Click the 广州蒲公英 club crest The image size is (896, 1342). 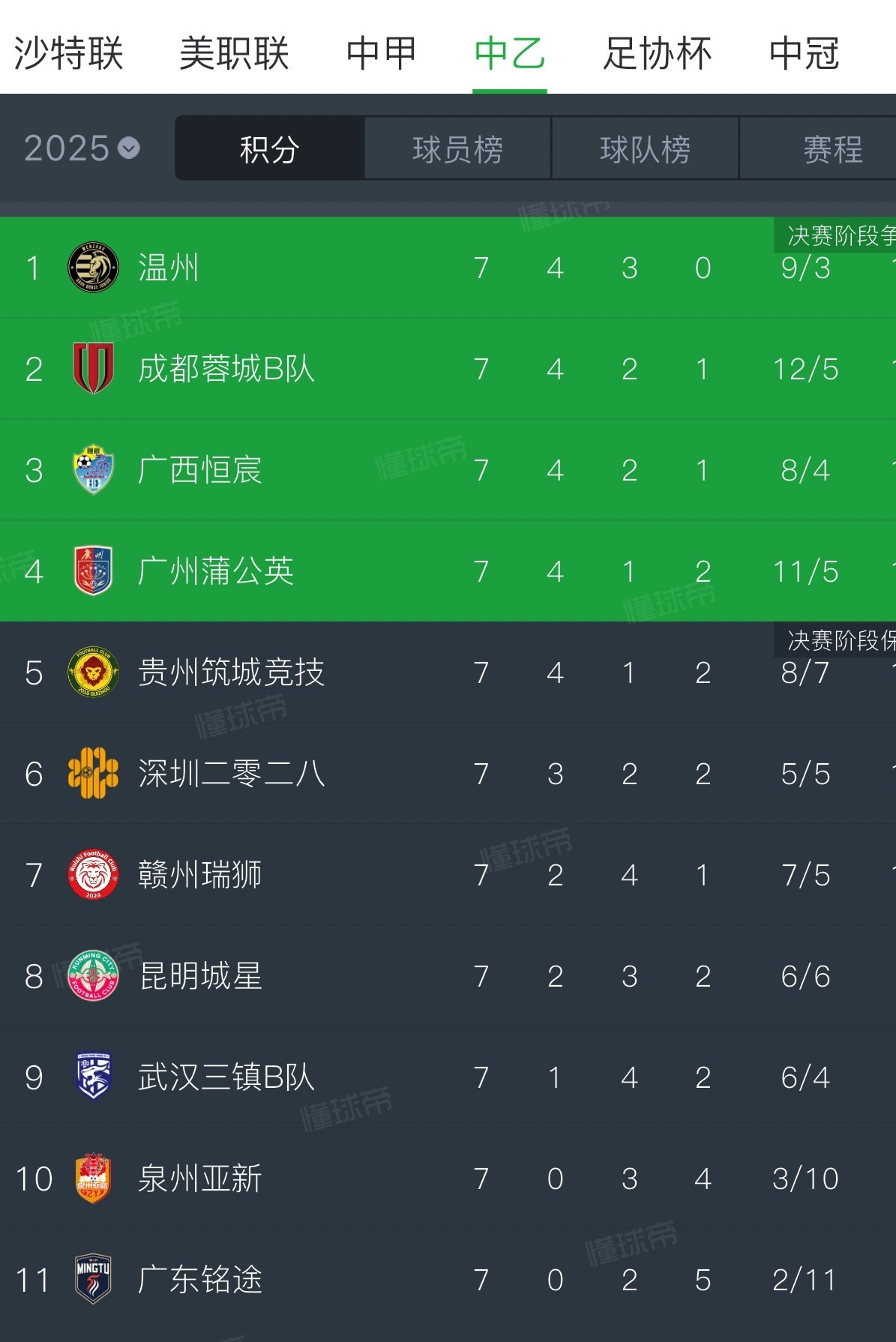coord(90,571)
